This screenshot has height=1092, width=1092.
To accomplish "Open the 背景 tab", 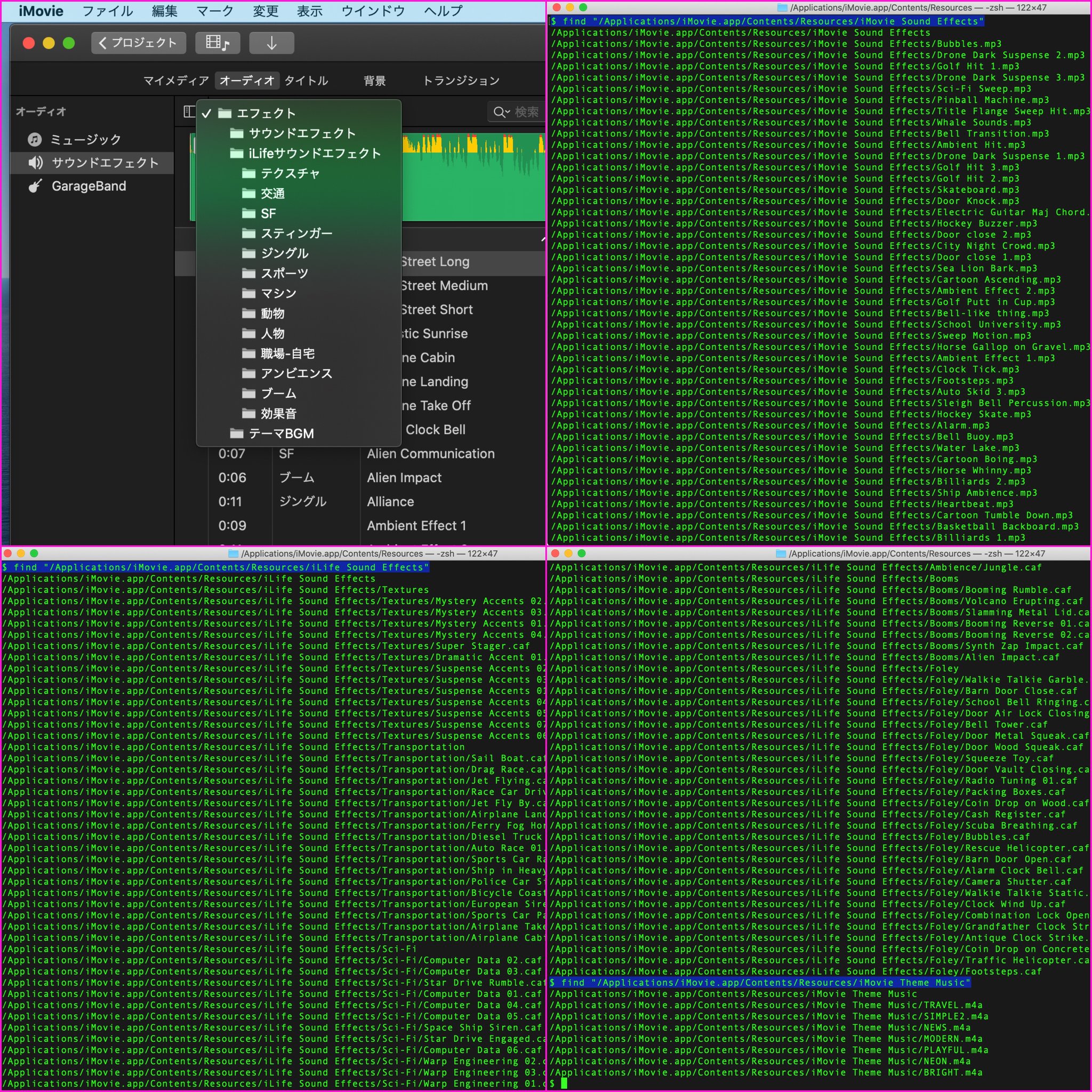I will [374, 81].
